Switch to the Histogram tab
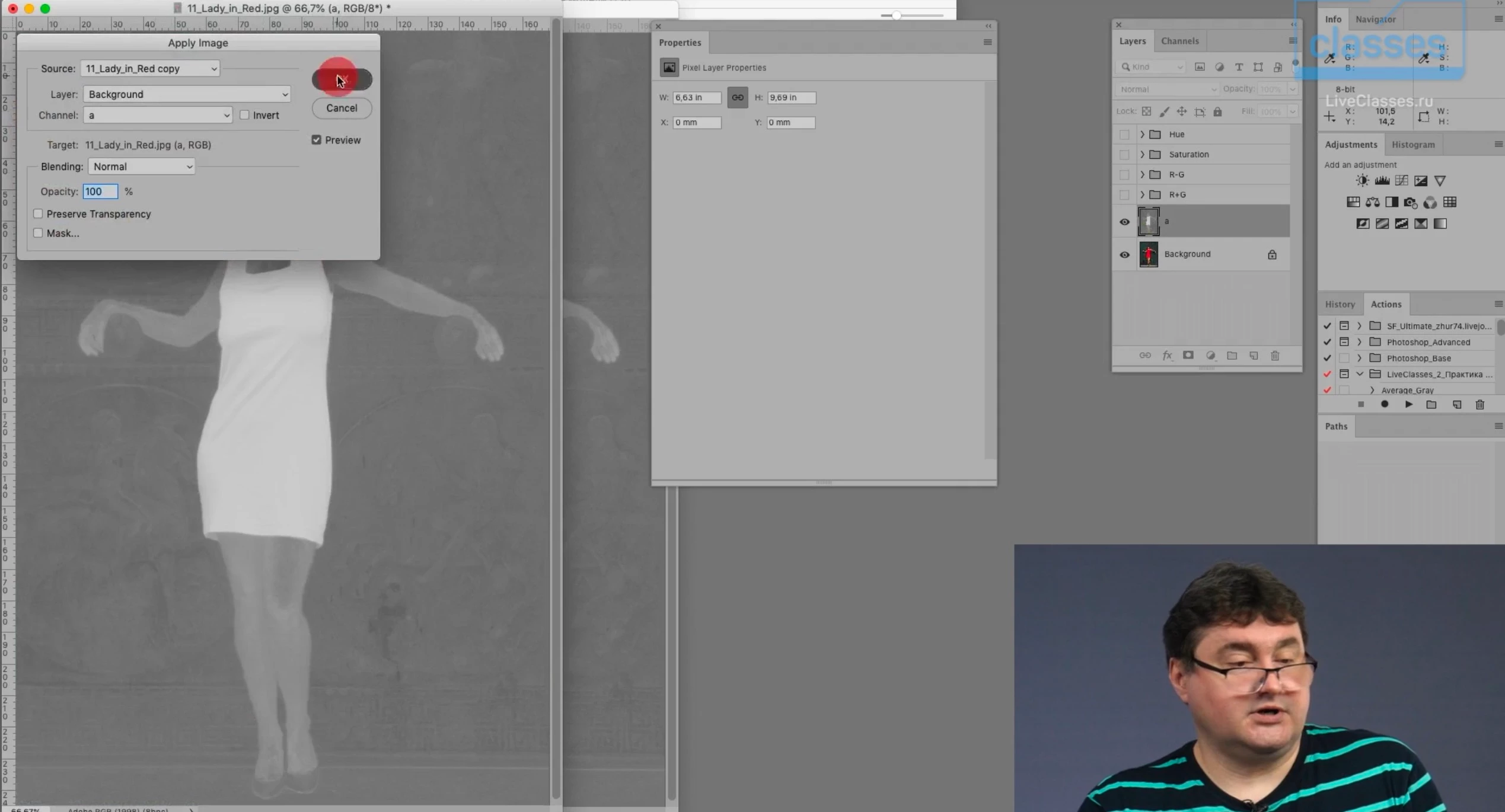 coord(1412,145)
